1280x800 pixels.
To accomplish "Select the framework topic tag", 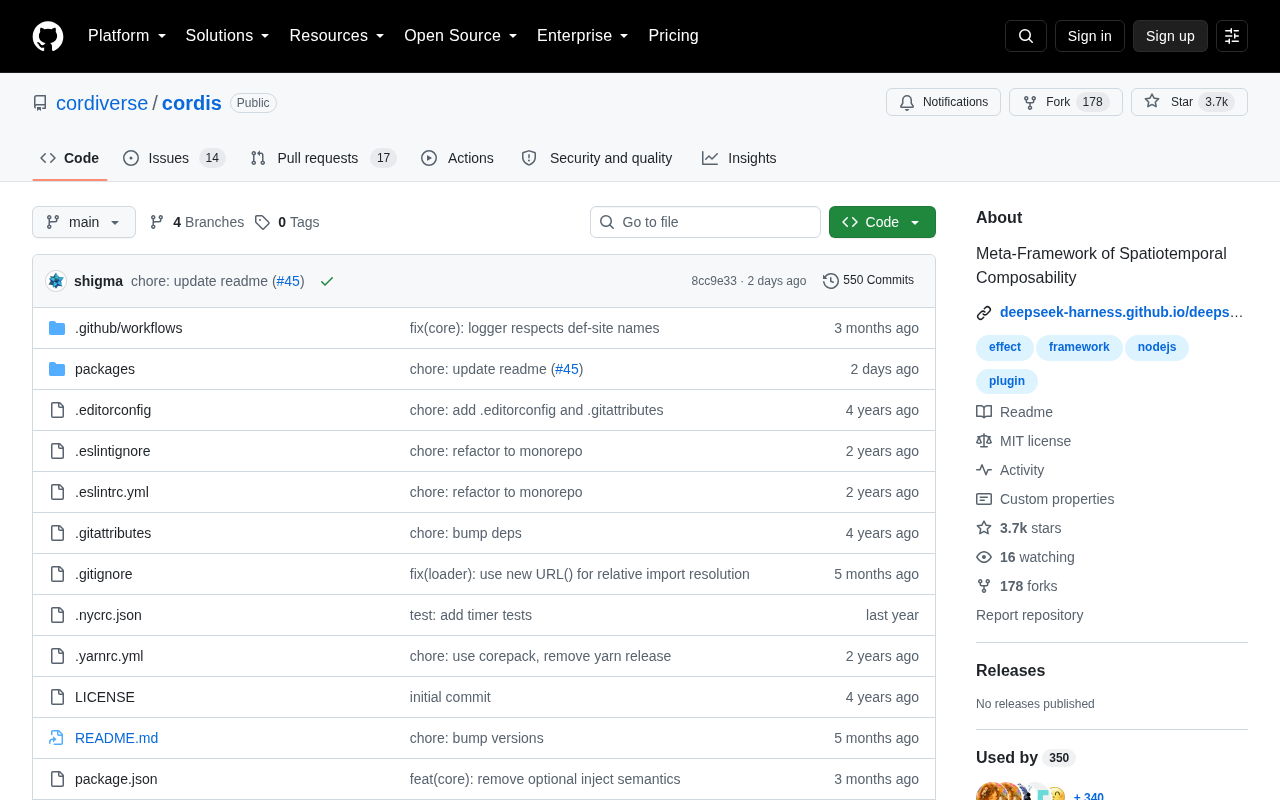I will click(1079, 348).
